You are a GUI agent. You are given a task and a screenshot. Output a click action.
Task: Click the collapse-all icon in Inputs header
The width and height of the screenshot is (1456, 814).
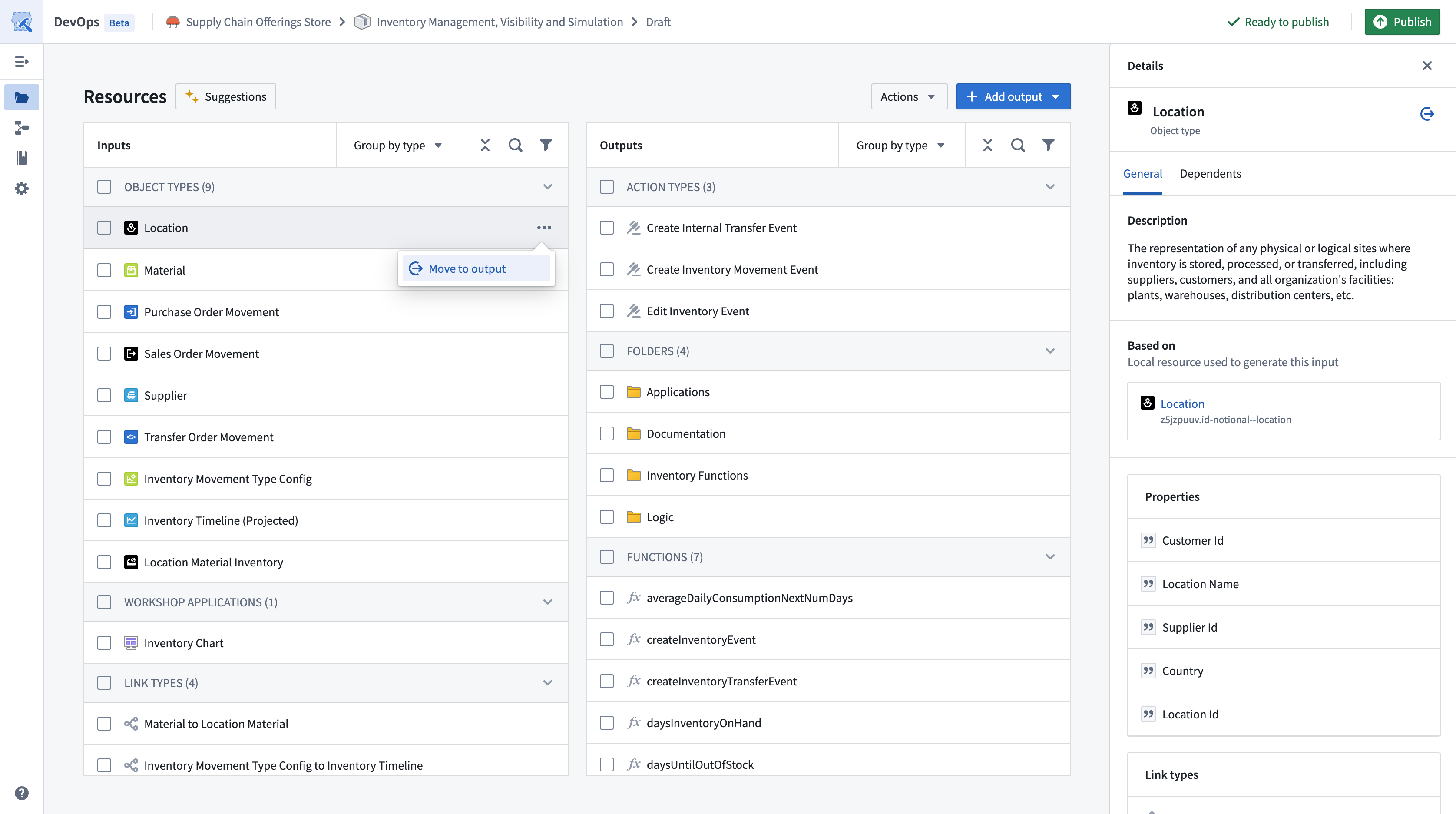click(485, 145)
